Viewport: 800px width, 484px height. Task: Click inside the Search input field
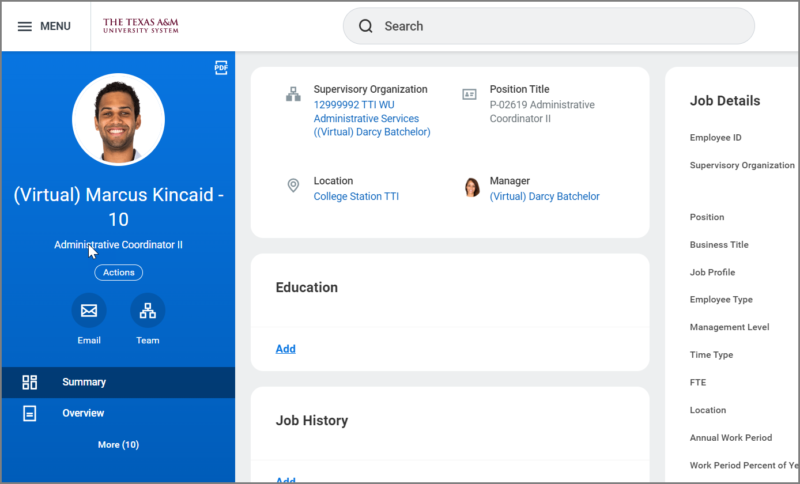560,26
